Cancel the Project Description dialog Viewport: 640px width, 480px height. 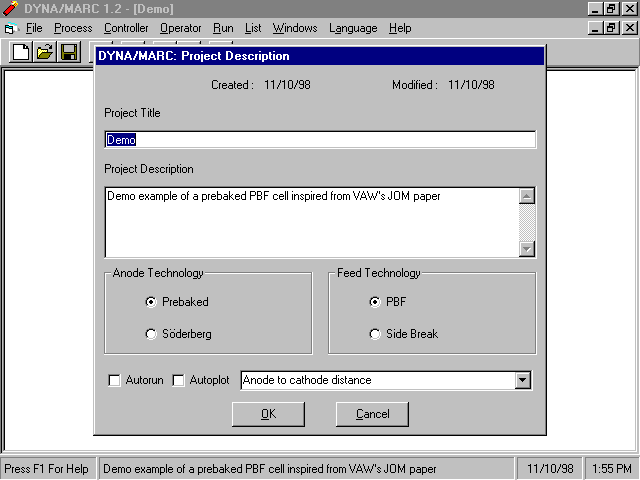pyautogui.click(x=372, y=414)
